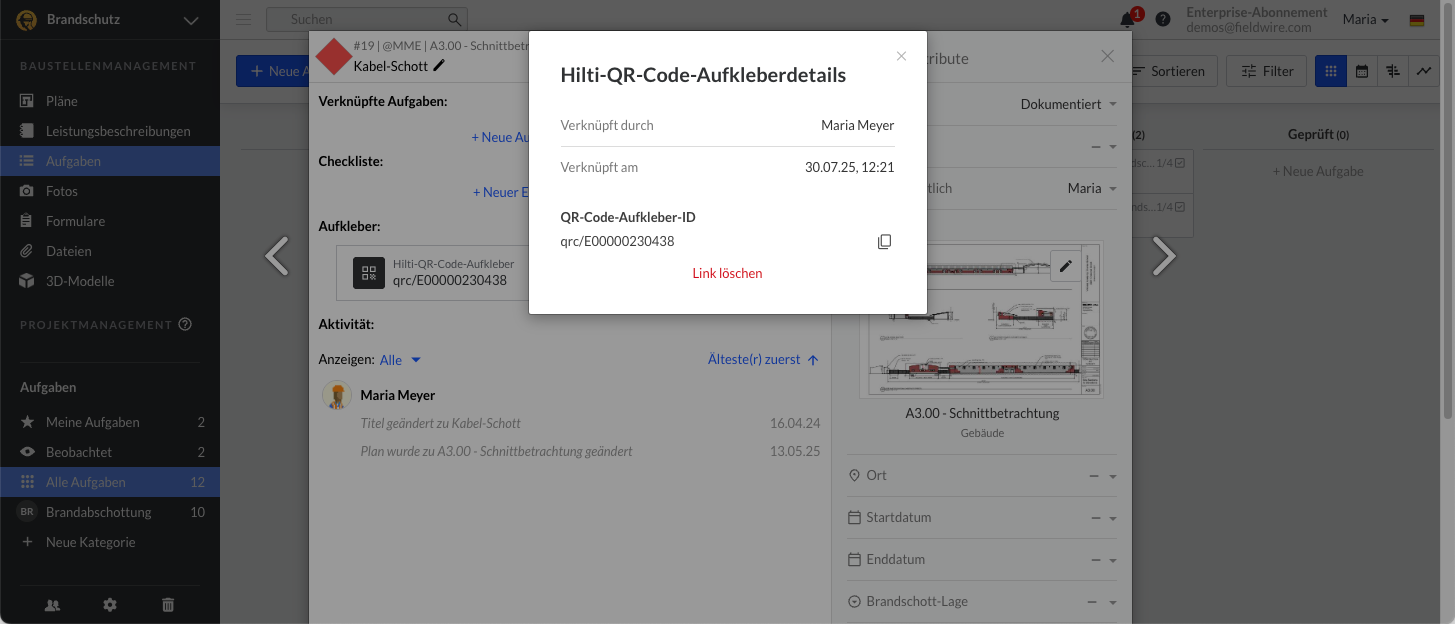Open notifications bell with red badge
The width and height of the screenshot is (1455, 624).
point(1128,20)
